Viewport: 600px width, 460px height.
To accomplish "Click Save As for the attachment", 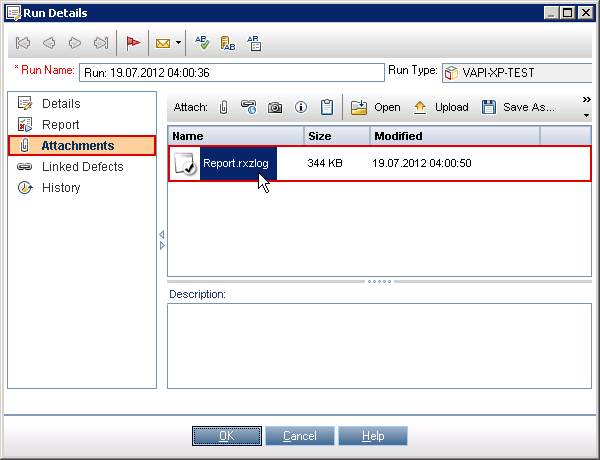I will click(x=518, y=108).
